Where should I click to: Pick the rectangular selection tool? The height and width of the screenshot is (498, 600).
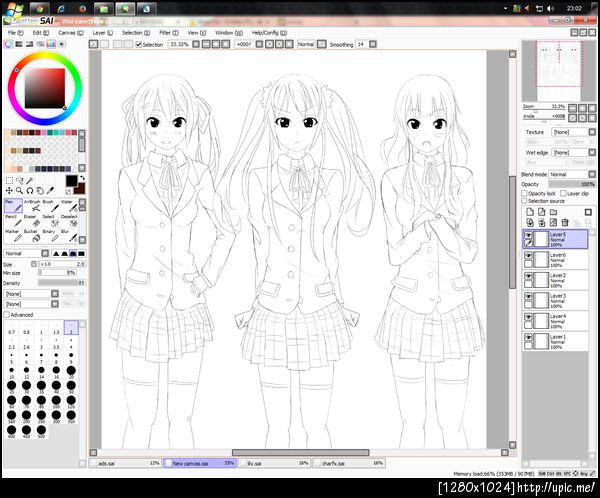[9, 181]
